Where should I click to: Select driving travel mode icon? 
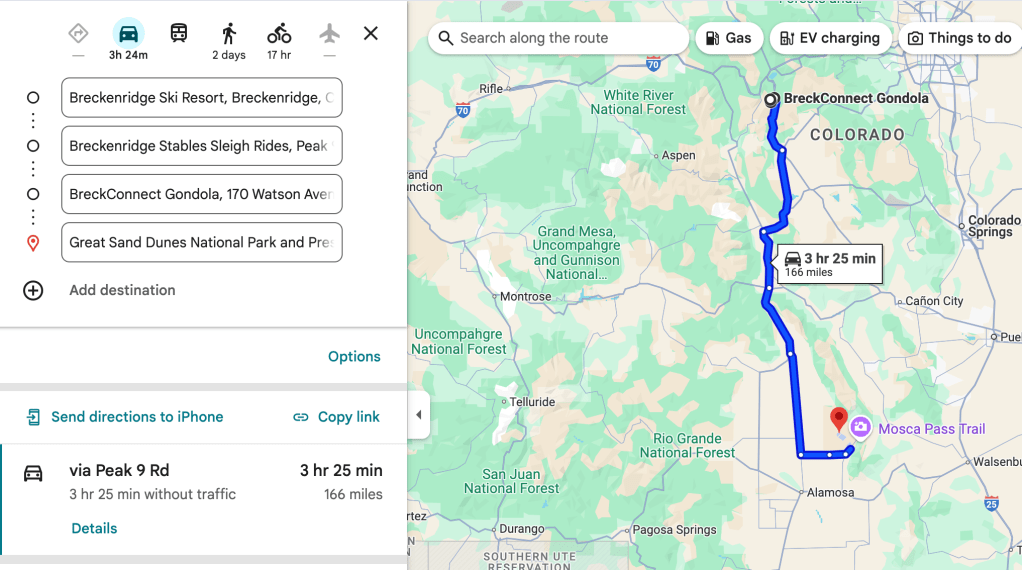pyautogui.click(x=129, y=34)
